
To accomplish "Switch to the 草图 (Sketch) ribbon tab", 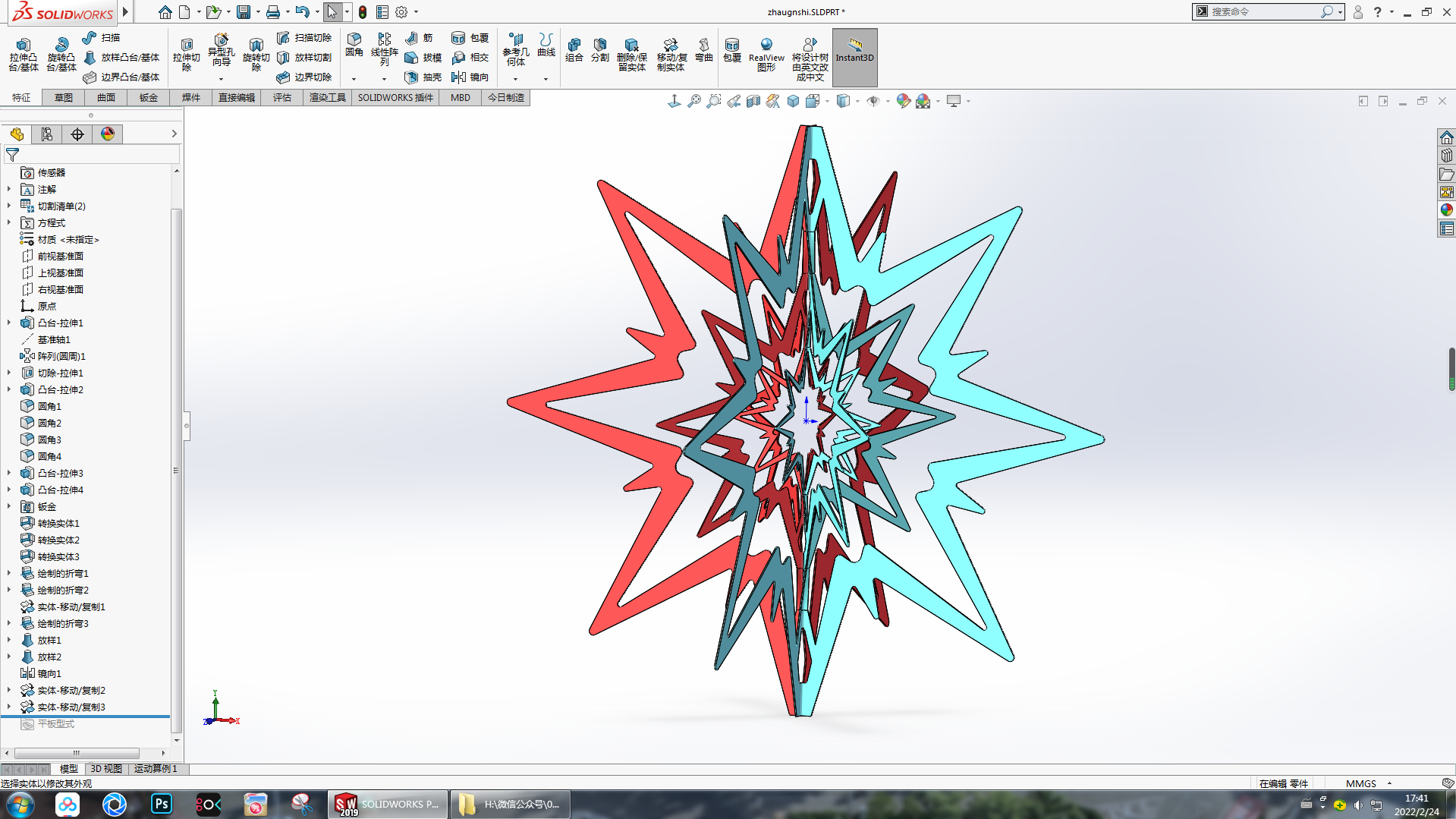I will pyautogui.click(x=64, y=98).
